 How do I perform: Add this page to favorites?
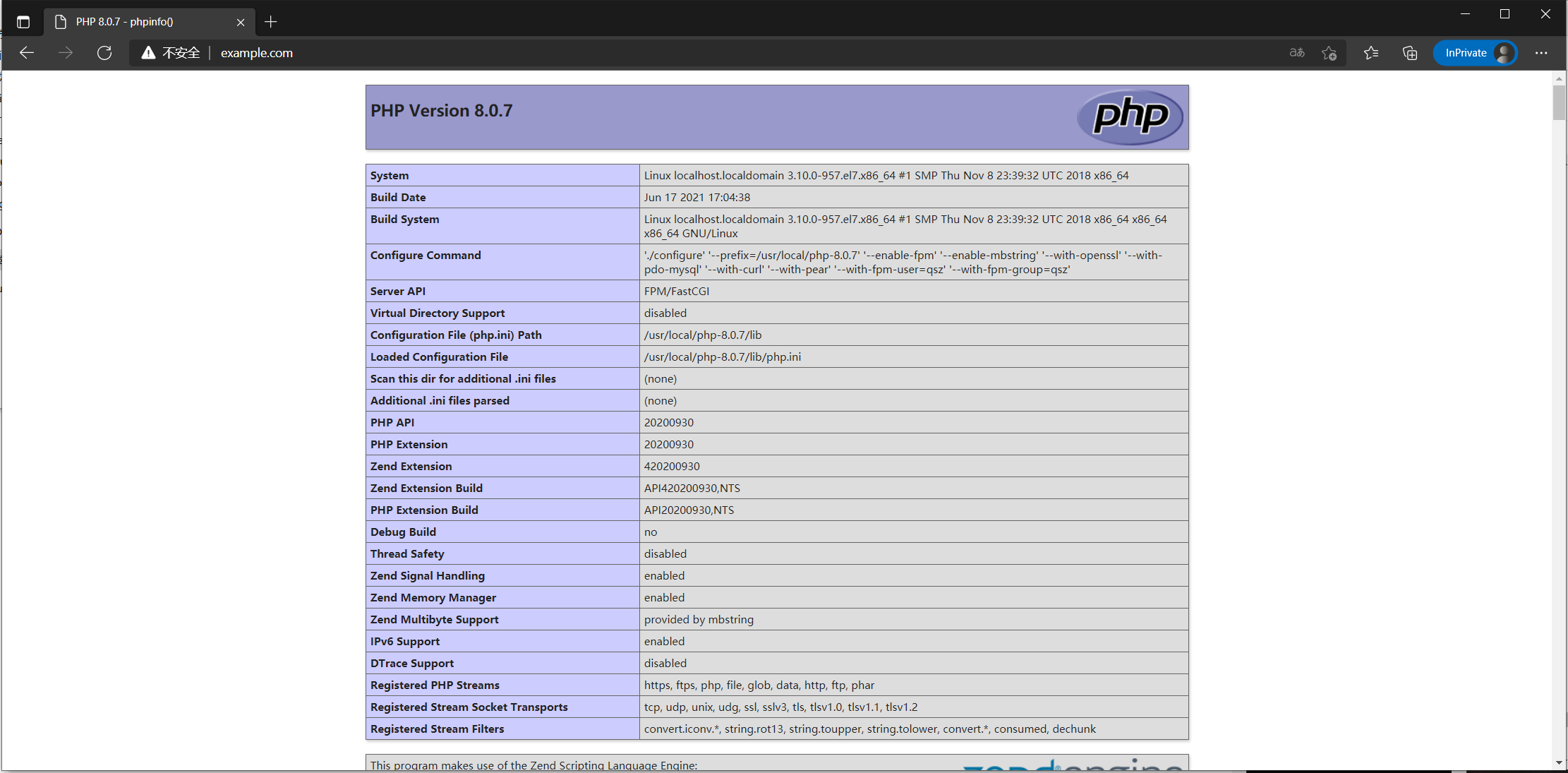coord(1329,53)
